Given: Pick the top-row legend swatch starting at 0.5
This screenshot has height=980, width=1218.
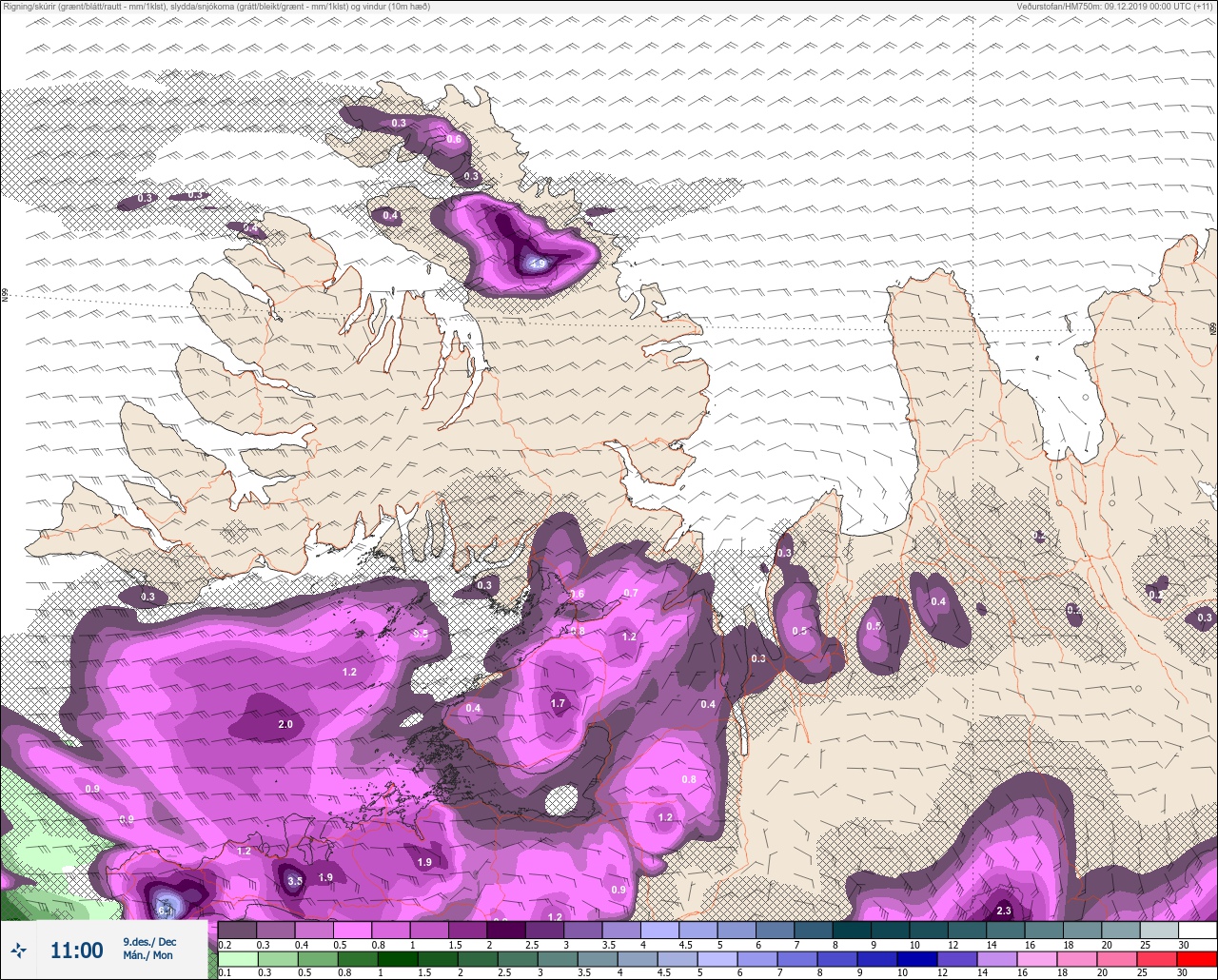Looking at the screenshot, I should pos(352,930).
